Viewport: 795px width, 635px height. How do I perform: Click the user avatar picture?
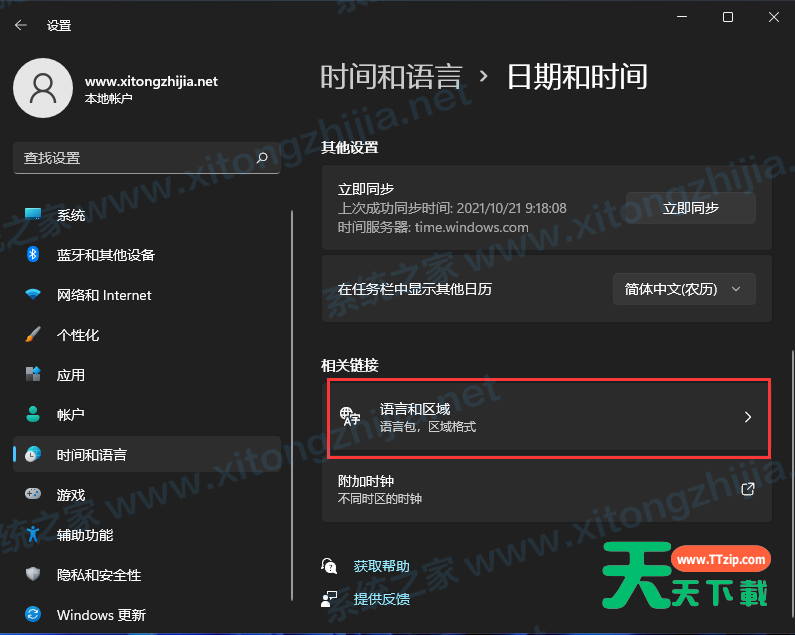(43, 88)
